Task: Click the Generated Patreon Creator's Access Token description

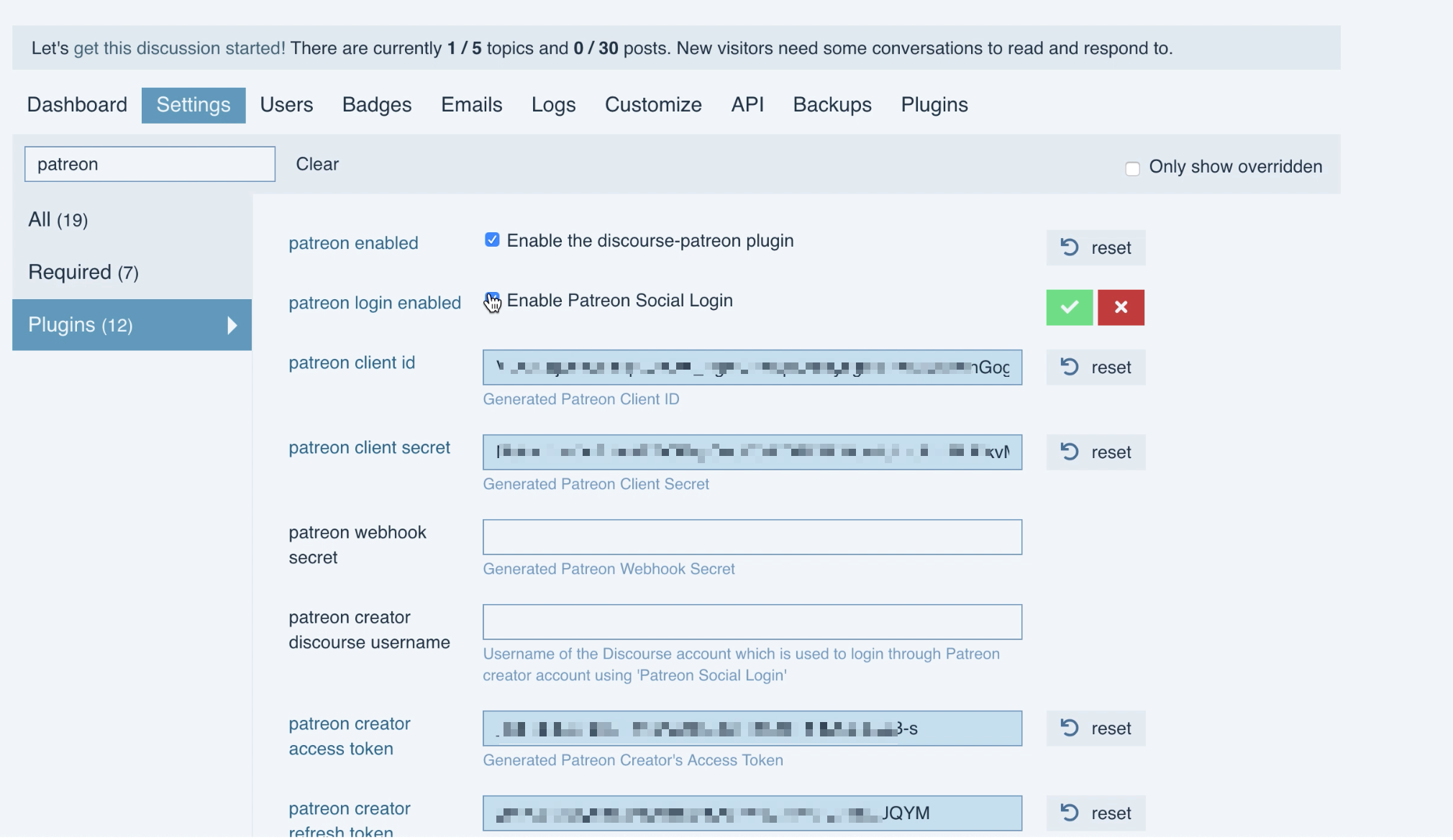Action: 633,760
